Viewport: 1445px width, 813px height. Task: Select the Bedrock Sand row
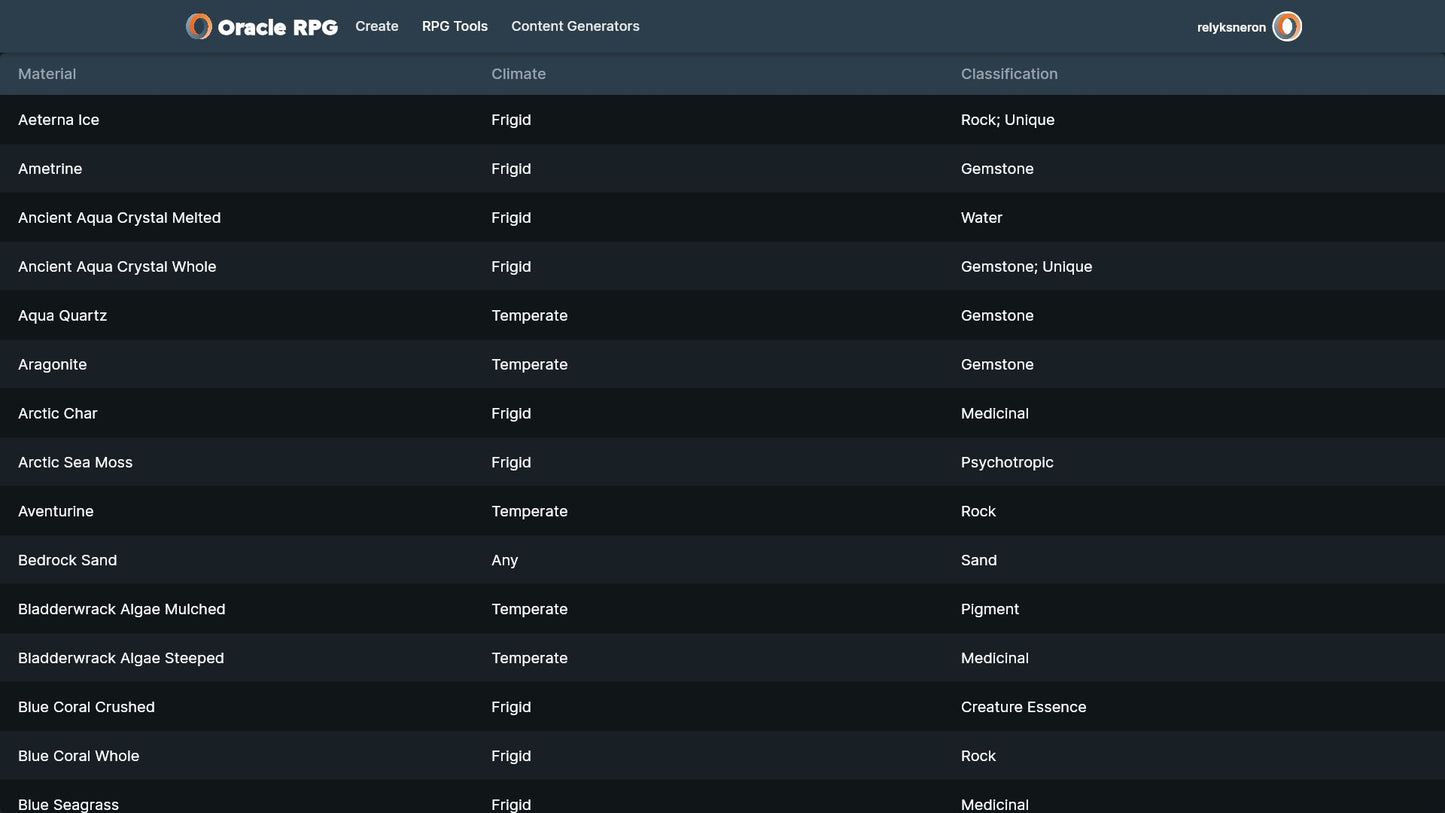pos(67,561)
